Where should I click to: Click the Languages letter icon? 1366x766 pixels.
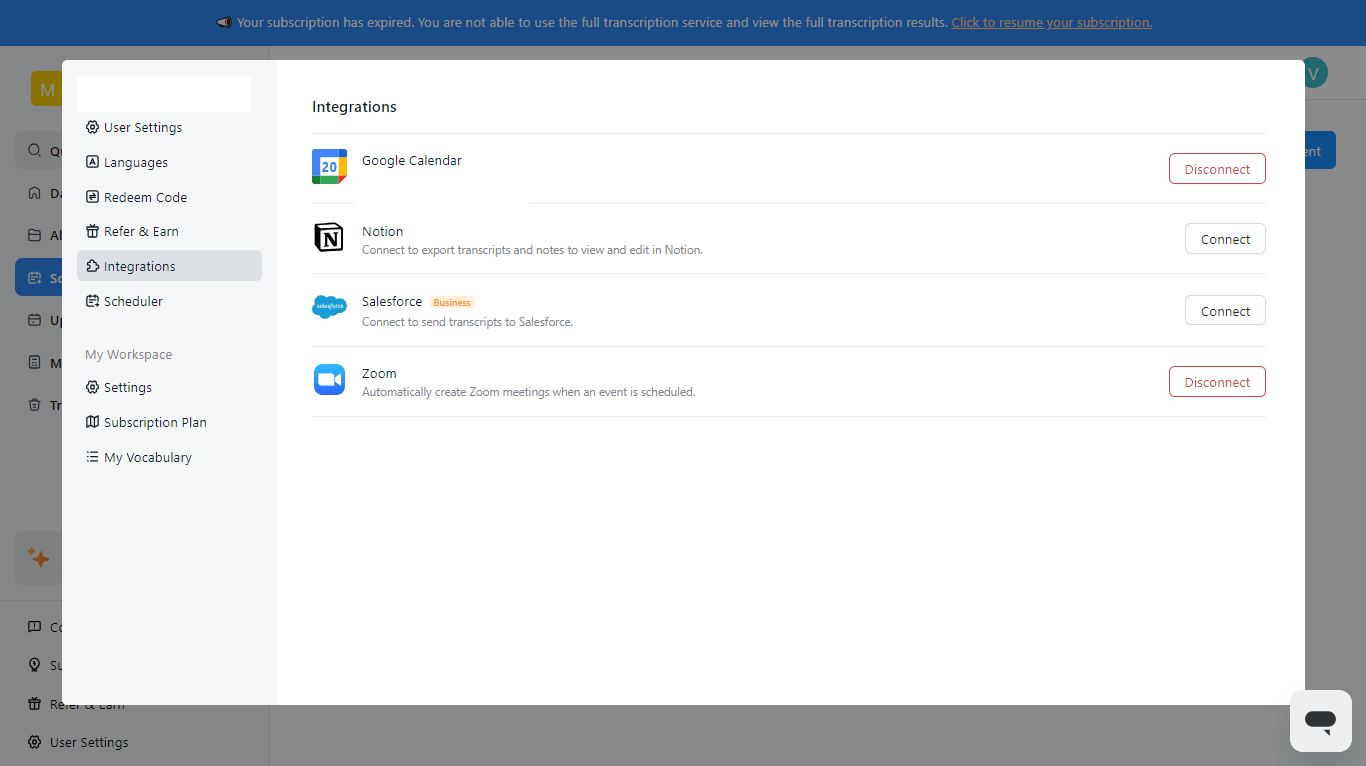[92, 162]
